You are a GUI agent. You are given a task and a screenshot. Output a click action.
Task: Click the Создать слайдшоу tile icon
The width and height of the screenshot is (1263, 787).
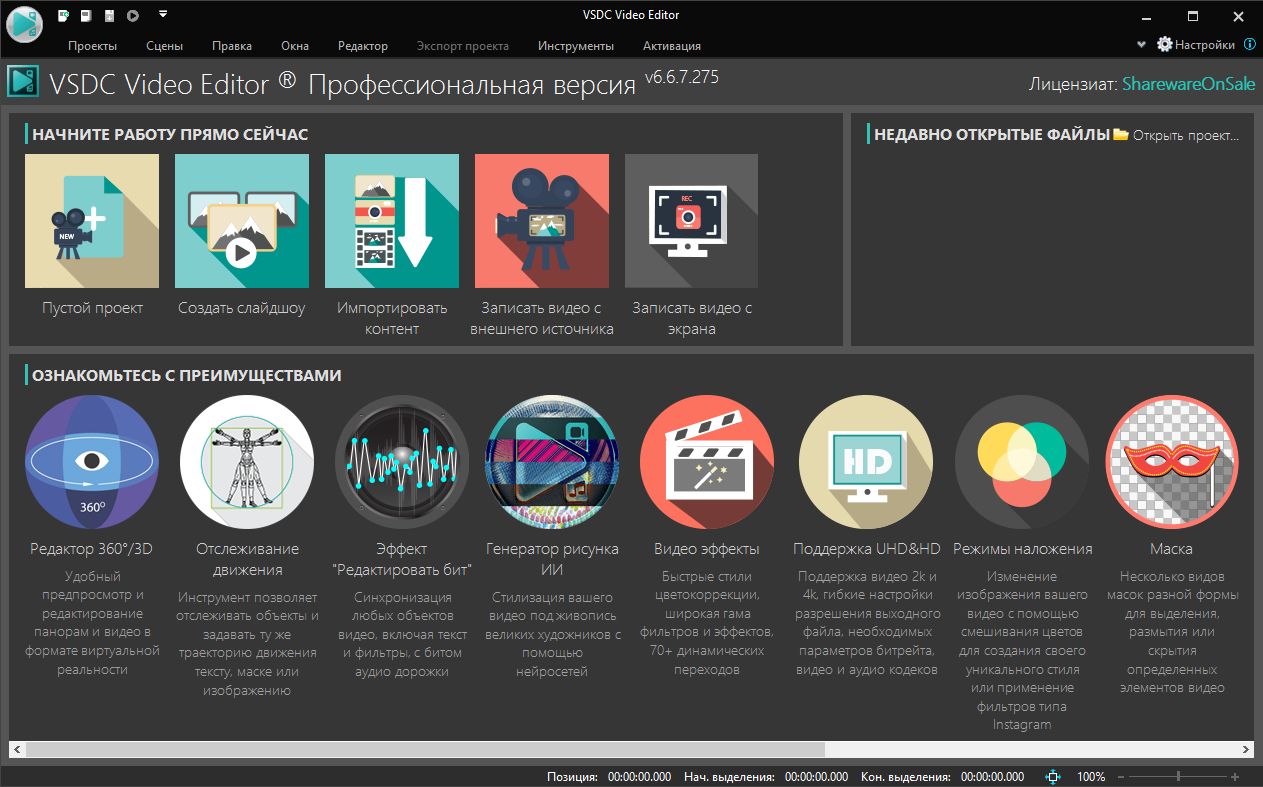point(242,221)
